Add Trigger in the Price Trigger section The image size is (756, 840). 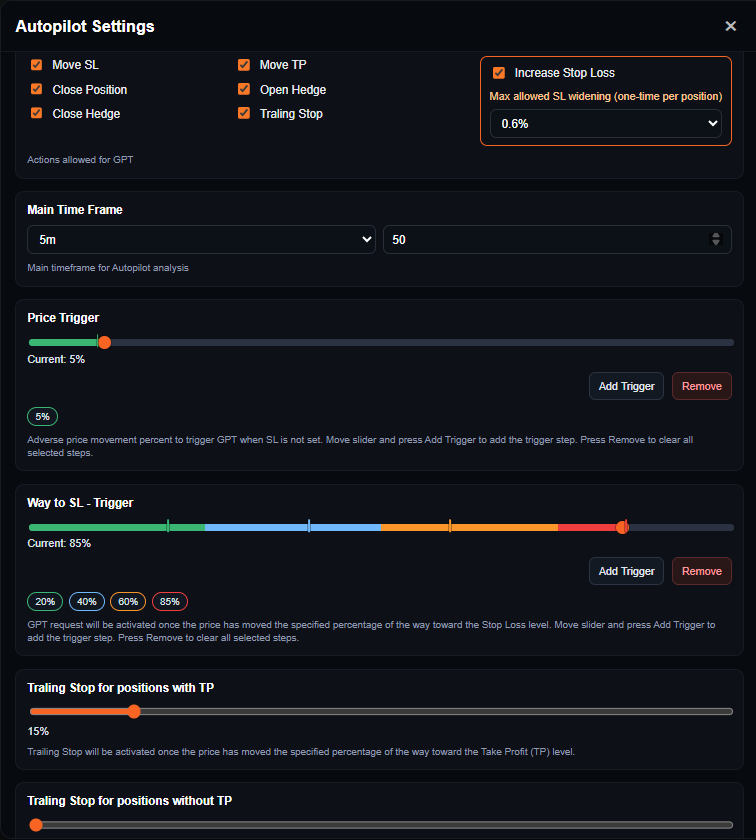point(626,386)
